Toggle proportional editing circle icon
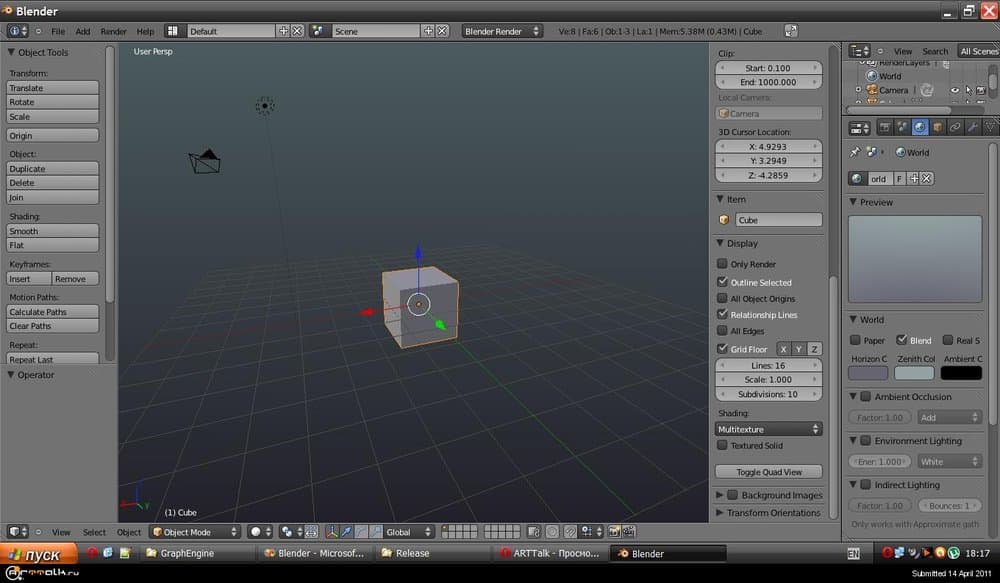The image size is (1000, 583). click(x=552, y=531)
